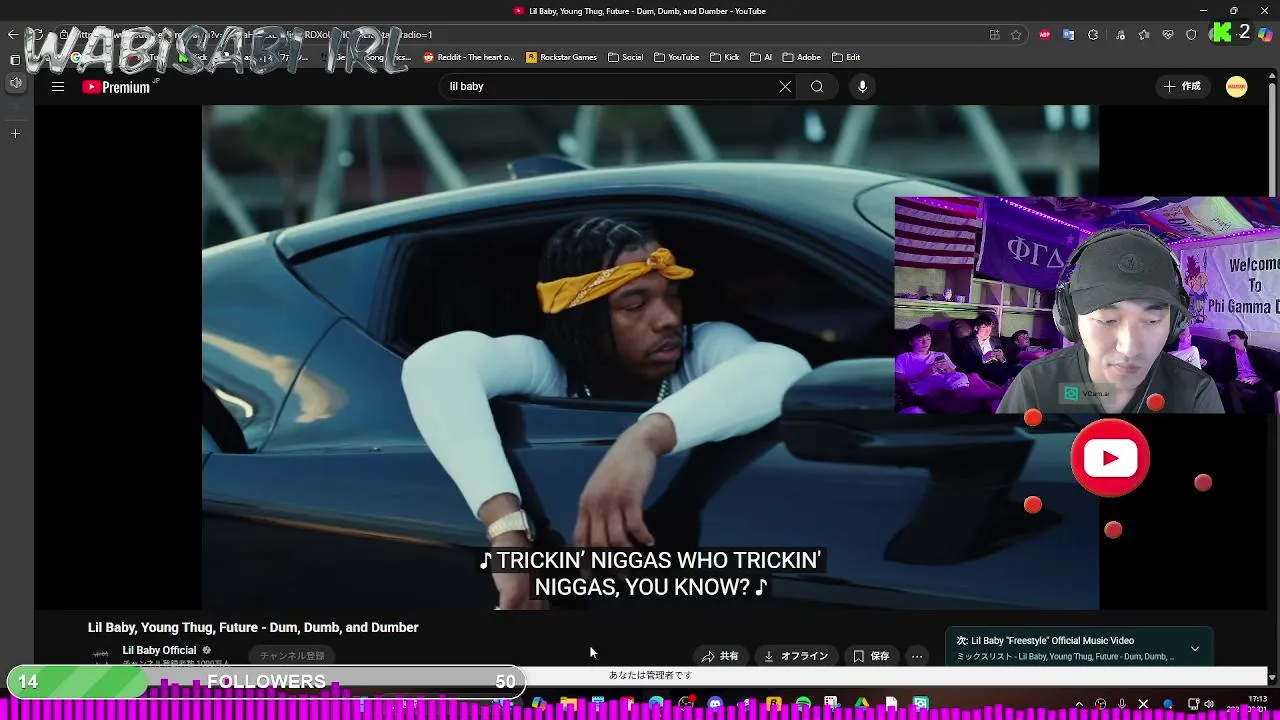This screenshot has width=1280, height=720.
Task: Click the page scrollbar down arrow
Action: tap(1272, 678)
